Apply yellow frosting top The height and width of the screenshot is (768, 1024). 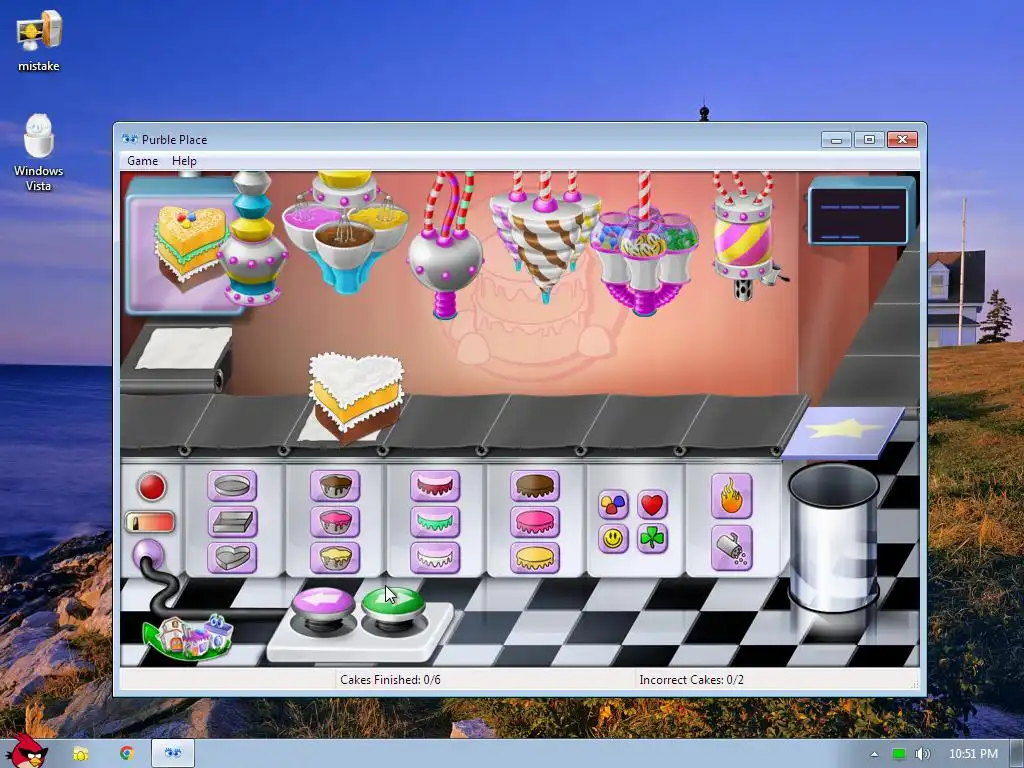(535, 558)
